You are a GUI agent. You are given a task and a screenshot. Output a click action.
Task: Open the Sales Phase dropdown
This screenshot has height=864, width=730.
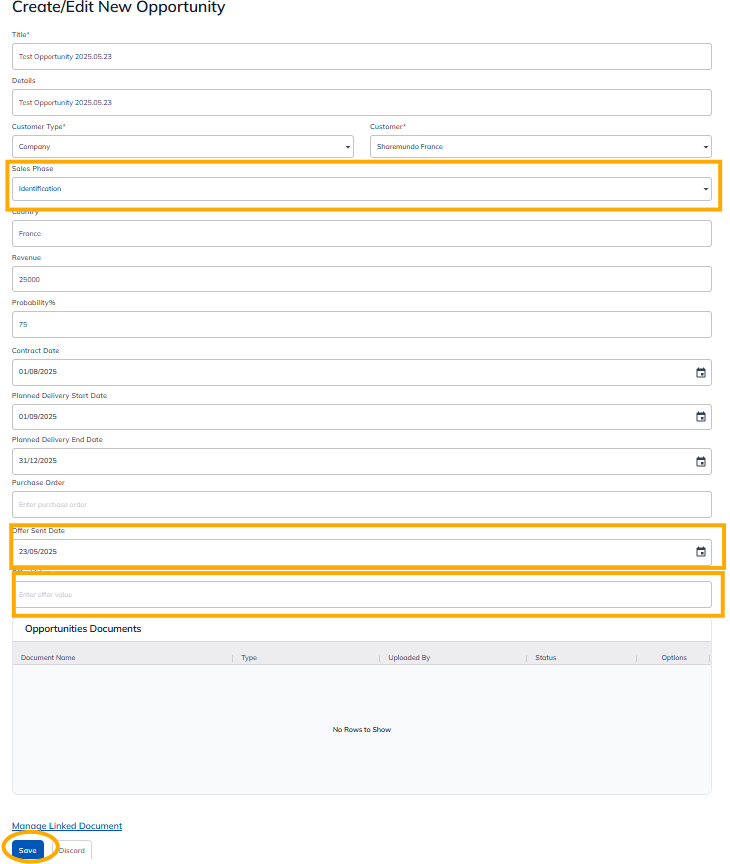pyautogui.click(x=361, y=189)
